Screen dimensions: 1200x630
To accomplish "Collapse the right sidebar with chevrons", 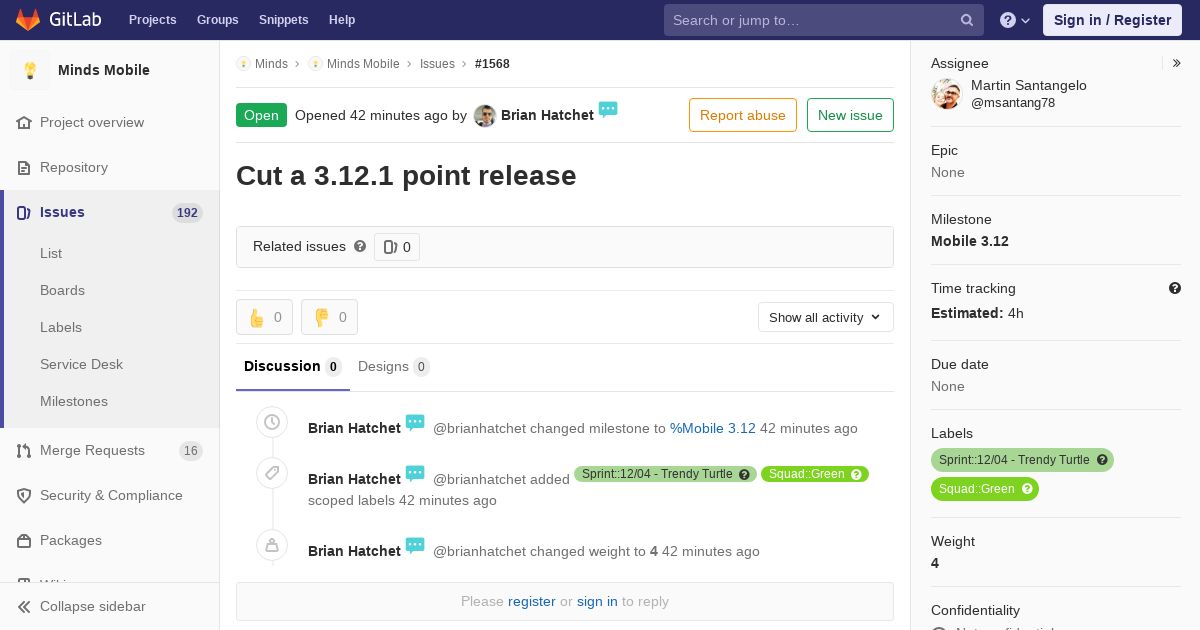I will coord(1177,63).
